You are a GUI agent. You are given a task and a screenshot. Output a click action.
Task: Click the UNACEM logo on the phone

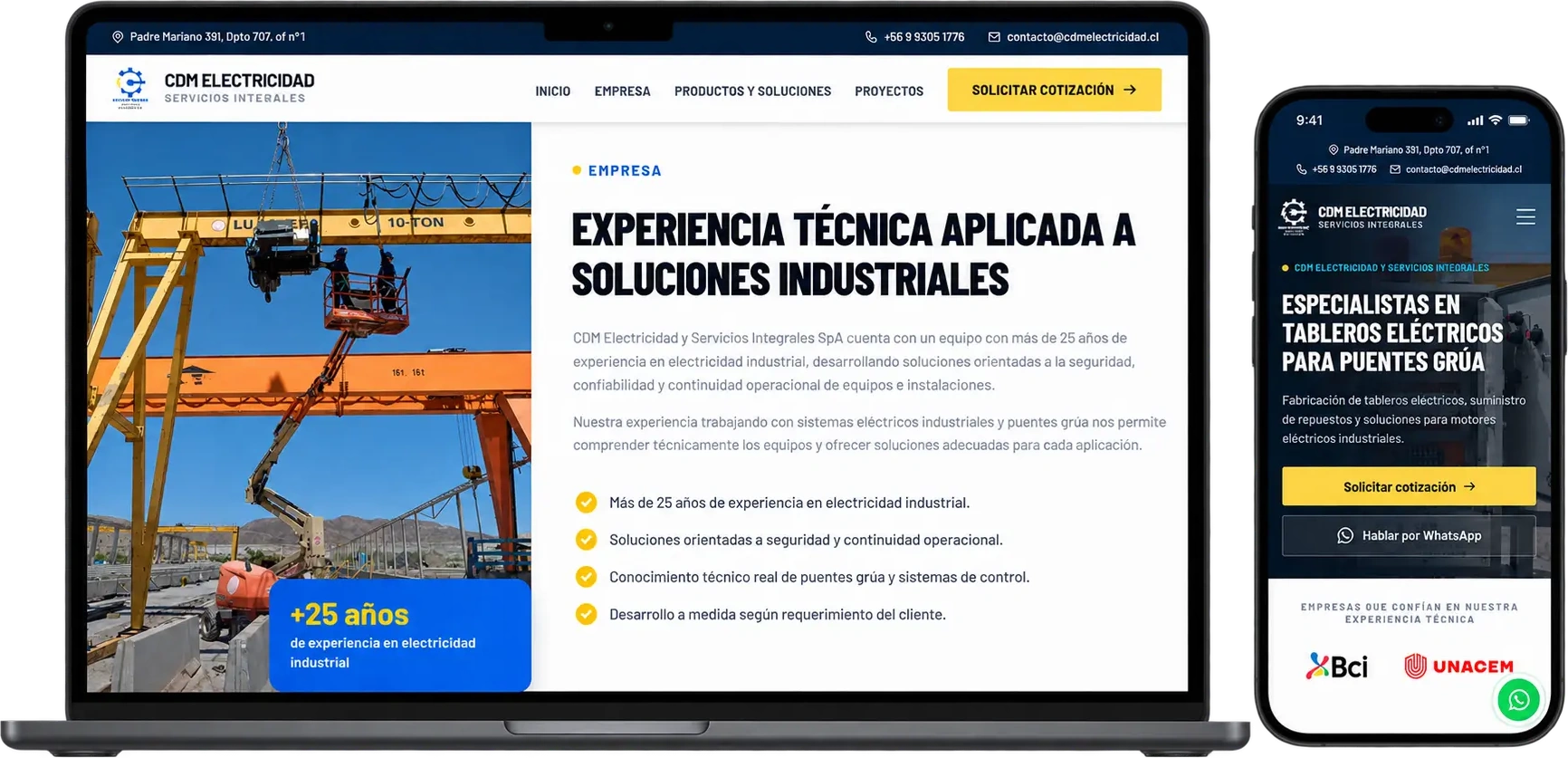click(1458, 667)
